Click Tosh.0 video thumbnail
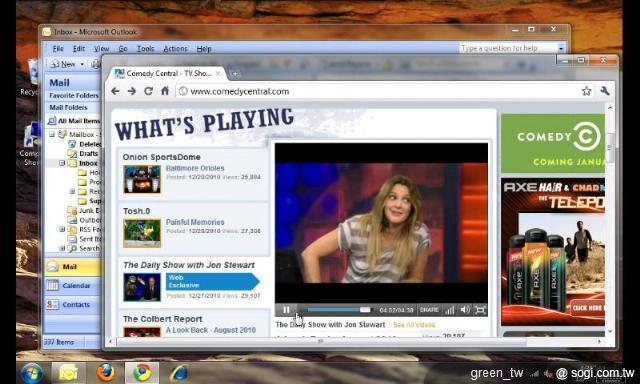This screenshot has height=384, width=640. point(142,233)
